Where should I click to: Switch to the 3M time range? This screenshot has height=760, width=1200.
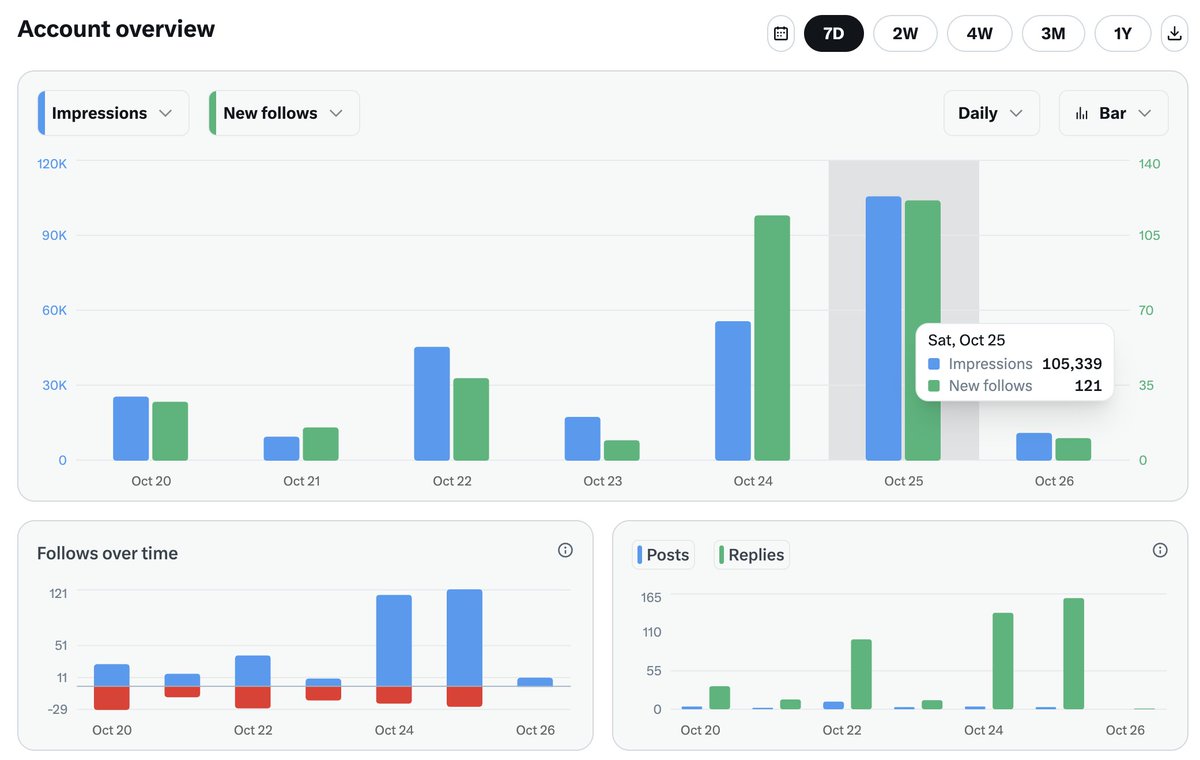(1053, 33)
